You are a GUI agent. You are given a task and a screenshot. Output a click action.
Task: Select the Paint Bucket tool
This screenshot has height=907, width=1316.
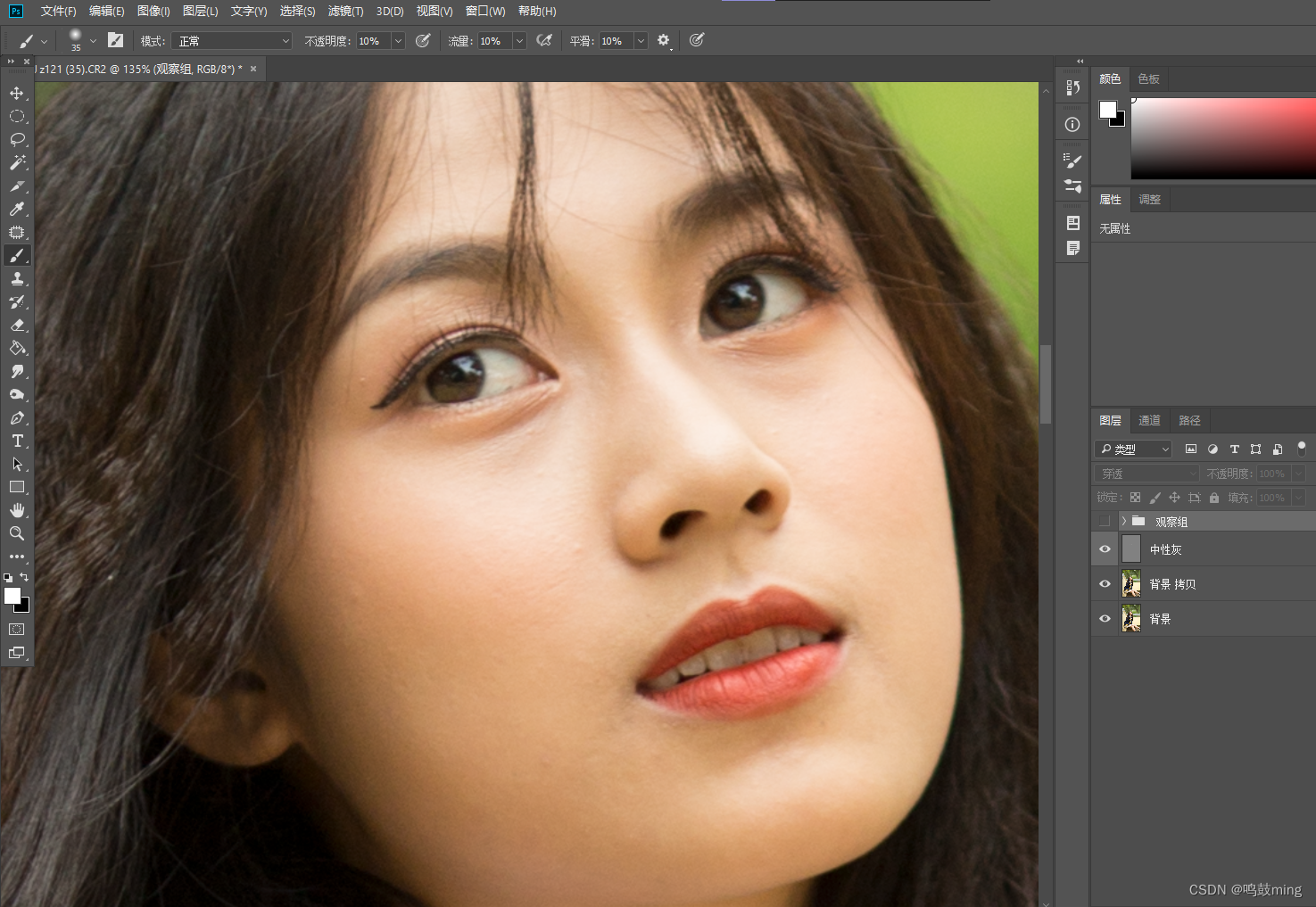[x=17, y=349]
